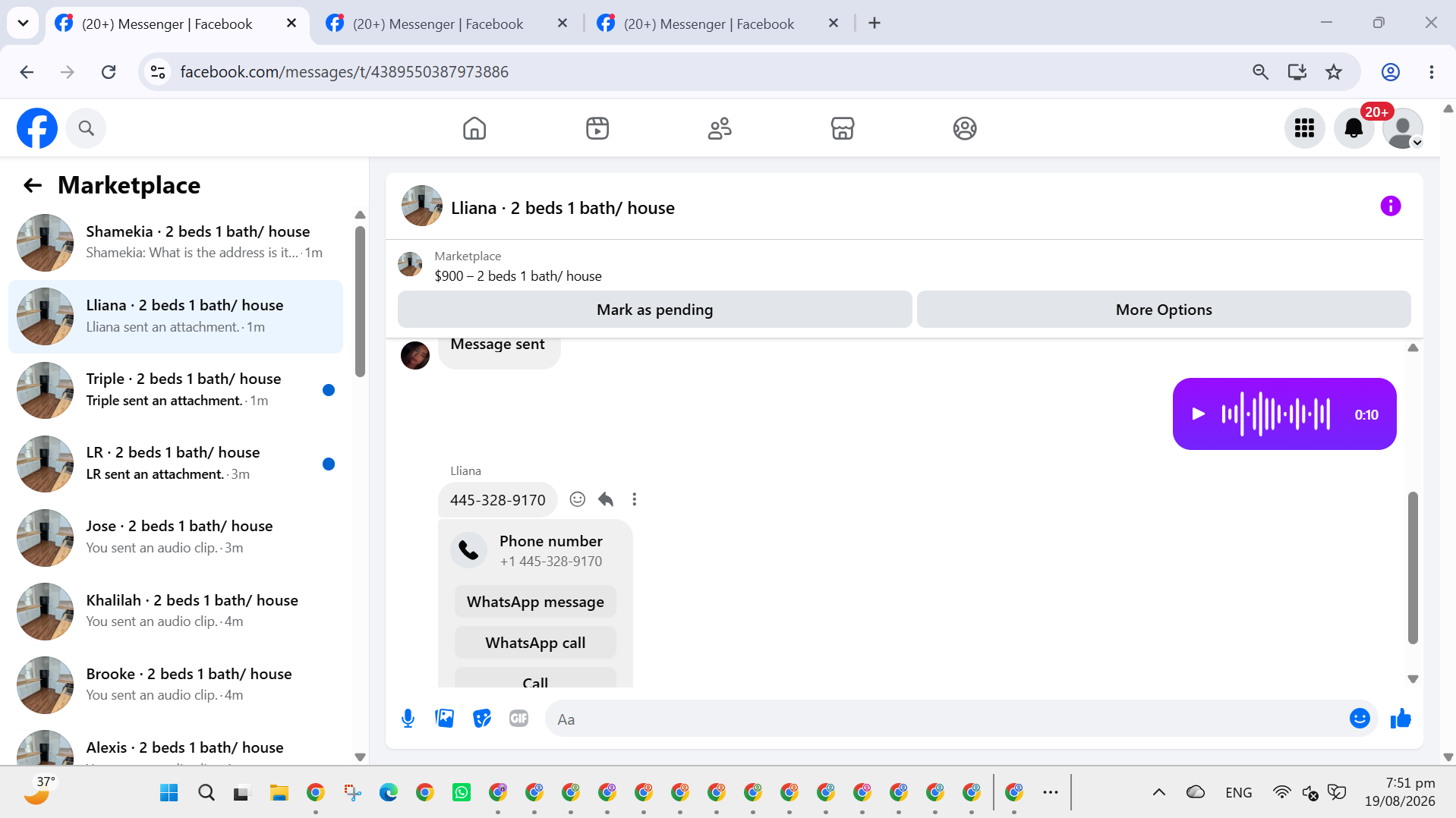
Task: Open the Facebook search icon
Action: 86,128
